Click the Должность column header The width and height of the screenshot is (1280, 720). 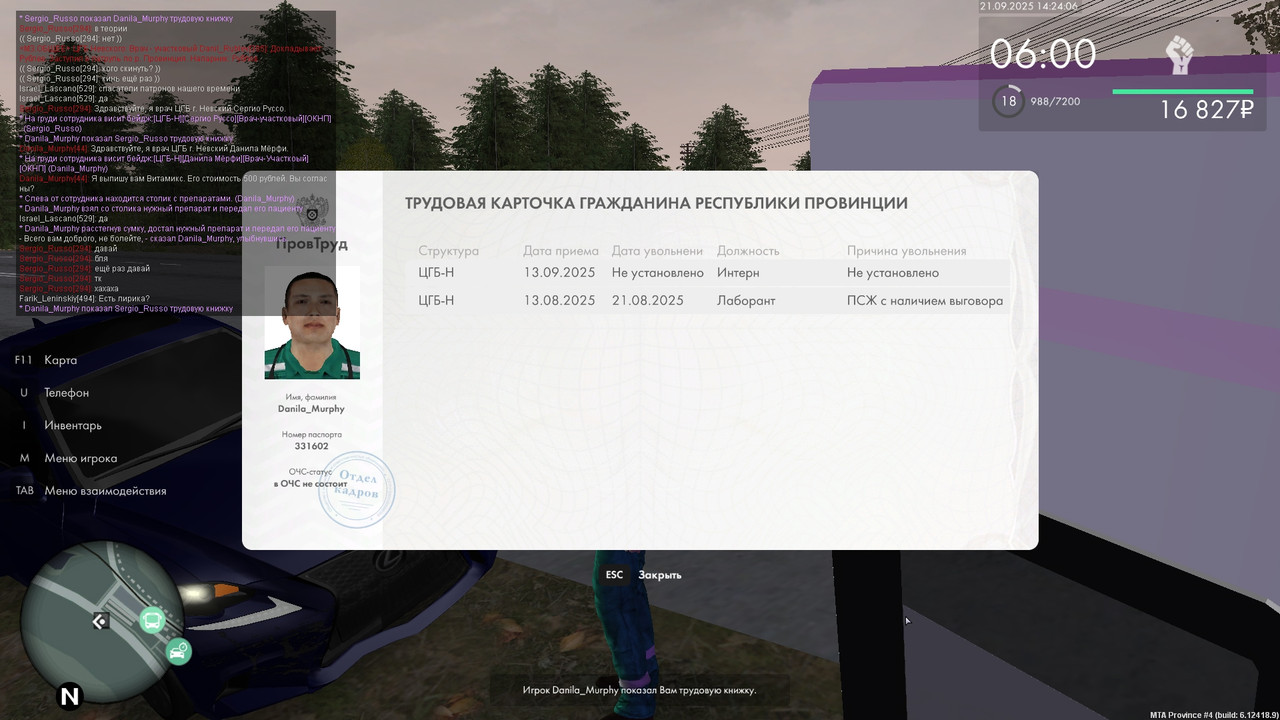click(x=748, y=251)
